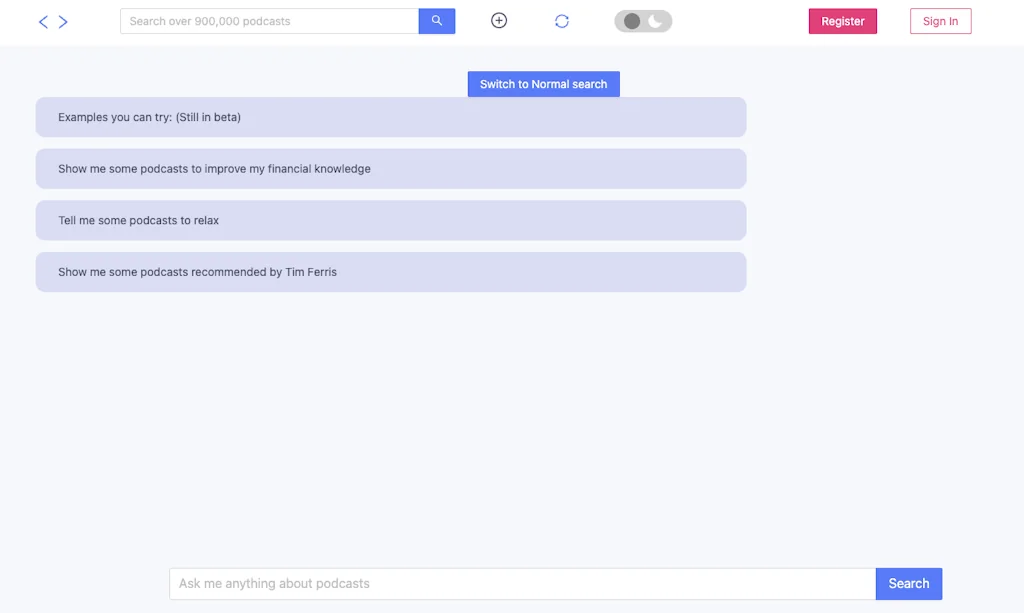Screen dimensions: 1024x613
Task: Switch to Normal search
Action: coord(543,84)
